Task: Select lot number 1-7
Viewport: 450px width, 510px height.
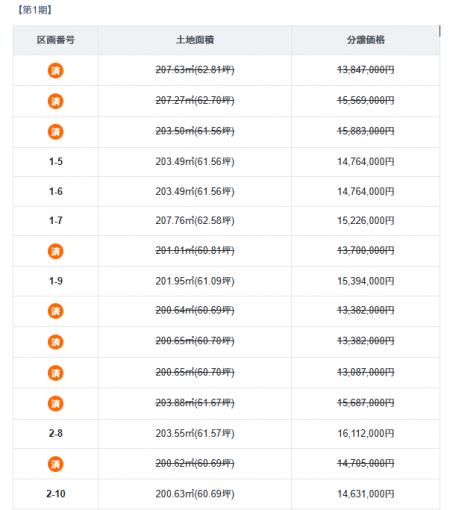Action: (x=56, y=220)
